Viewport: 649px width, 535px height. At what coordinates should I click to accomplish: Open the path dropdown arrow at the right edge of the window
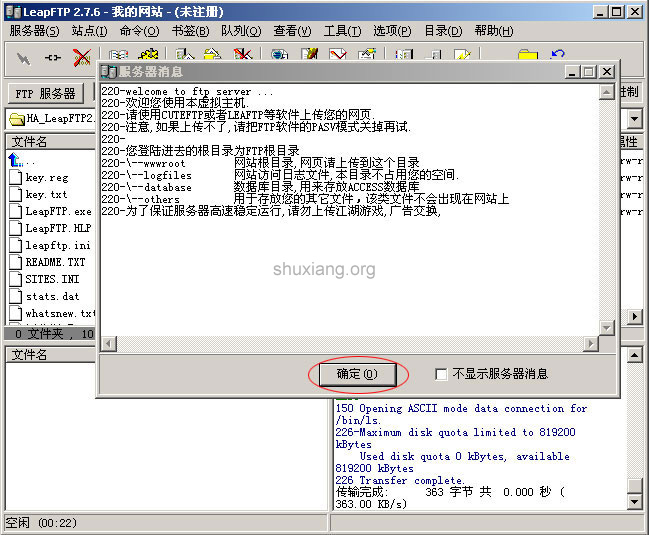point(634,119)
